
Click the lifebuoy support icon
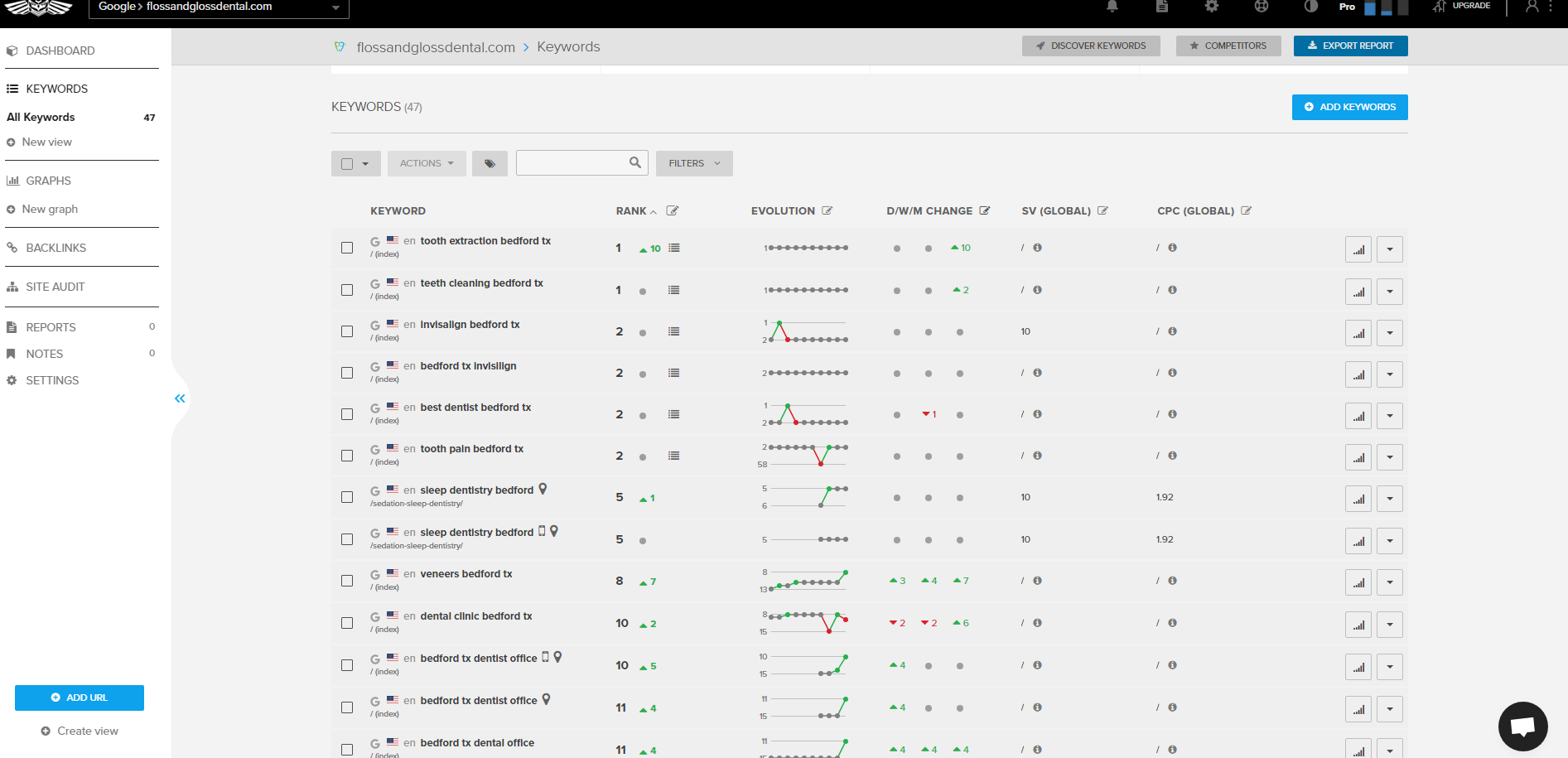[x=1262, y=6]
